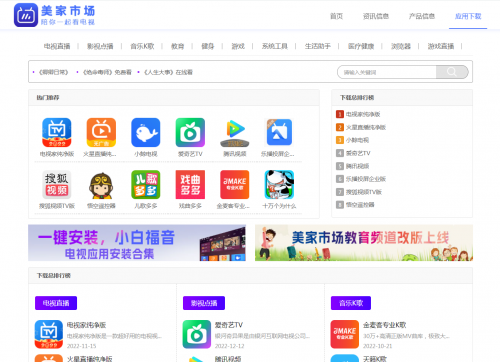
Task: Open the 爱奇艺TV title dated 2022-12-12
Action: 229,325
